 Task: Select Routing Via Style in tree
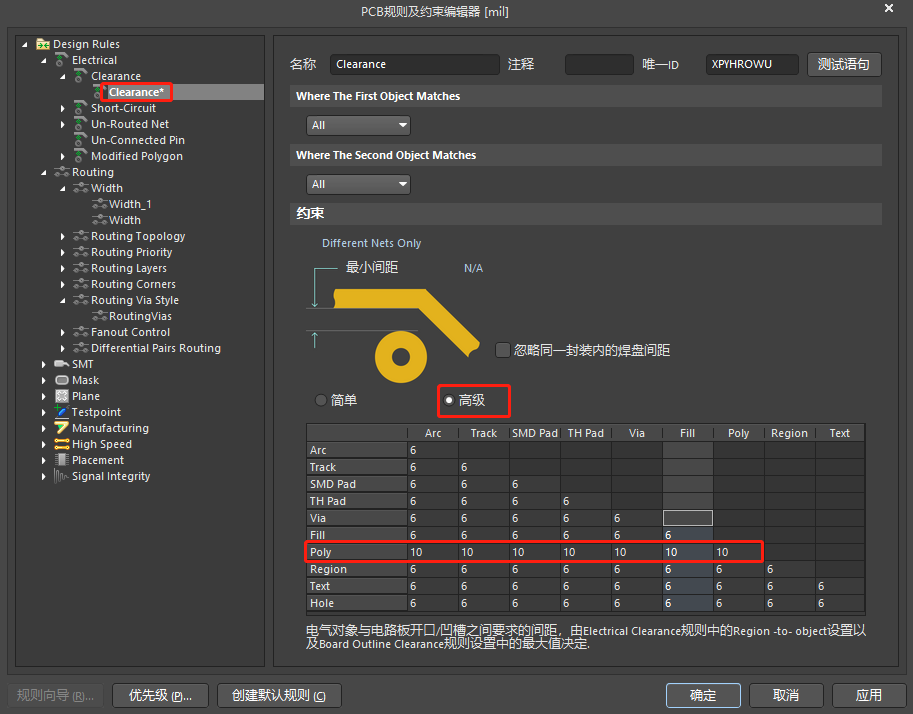[x=135, y=300]
